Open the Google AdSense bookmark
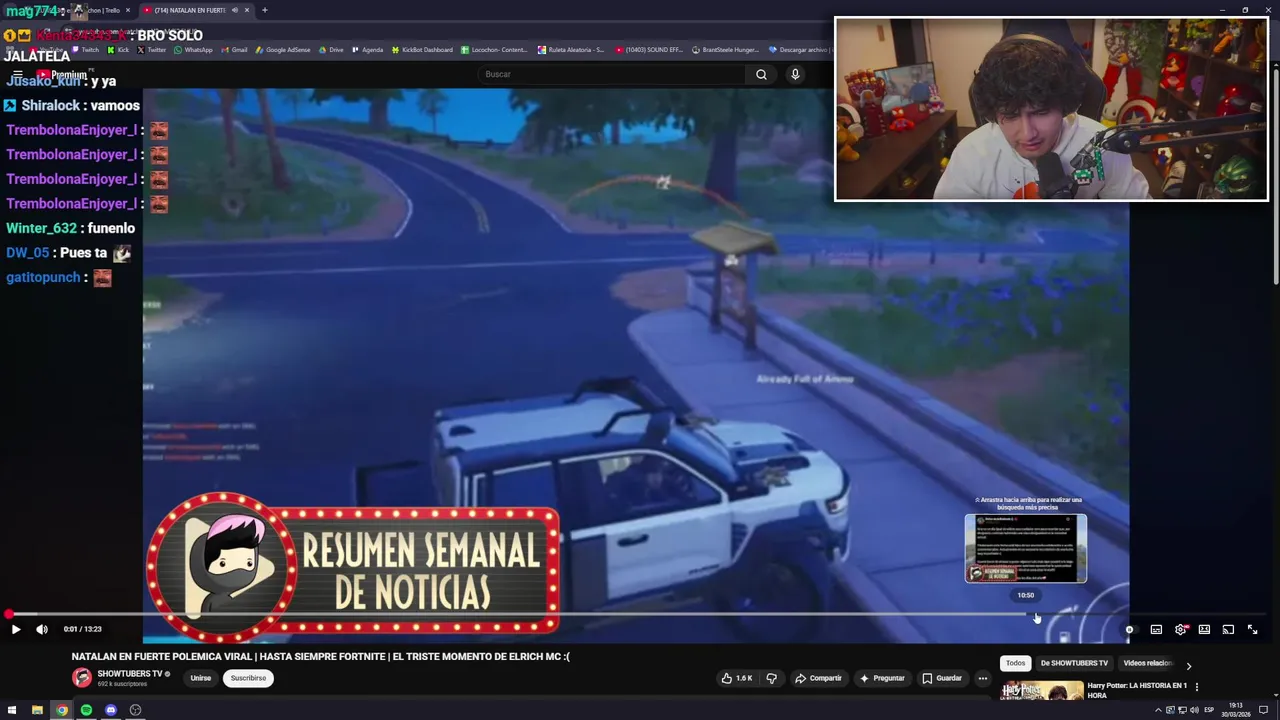This screenshot has width=1280, height=720. pyautogui.click(x=283, y=49)
